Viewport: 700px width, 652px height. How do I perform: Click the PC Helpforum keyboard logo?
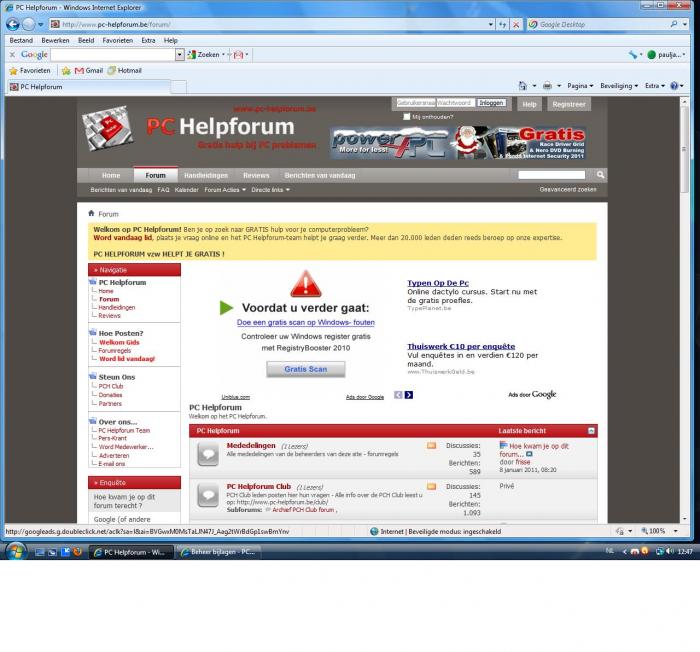coord(108,128)
